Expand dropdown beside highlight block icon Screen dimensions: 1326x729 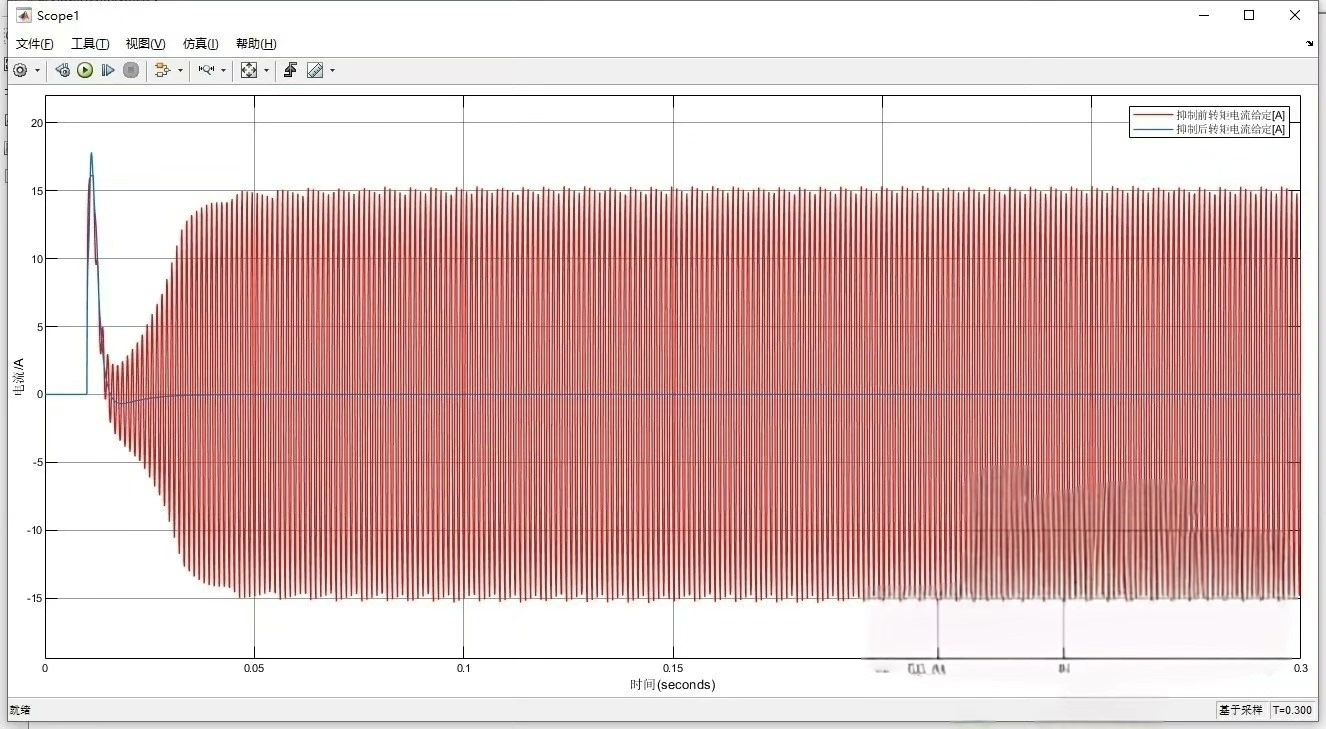tap(181, 70)
